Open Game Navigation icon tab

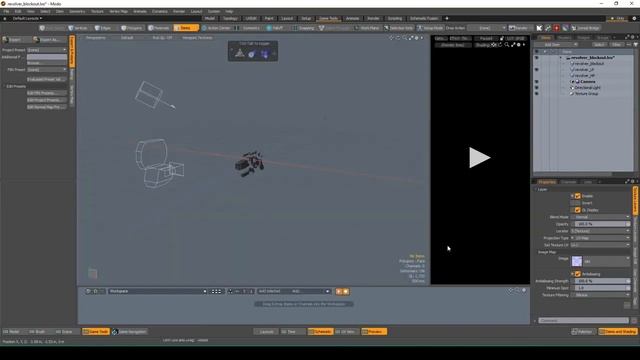[129, 332]
